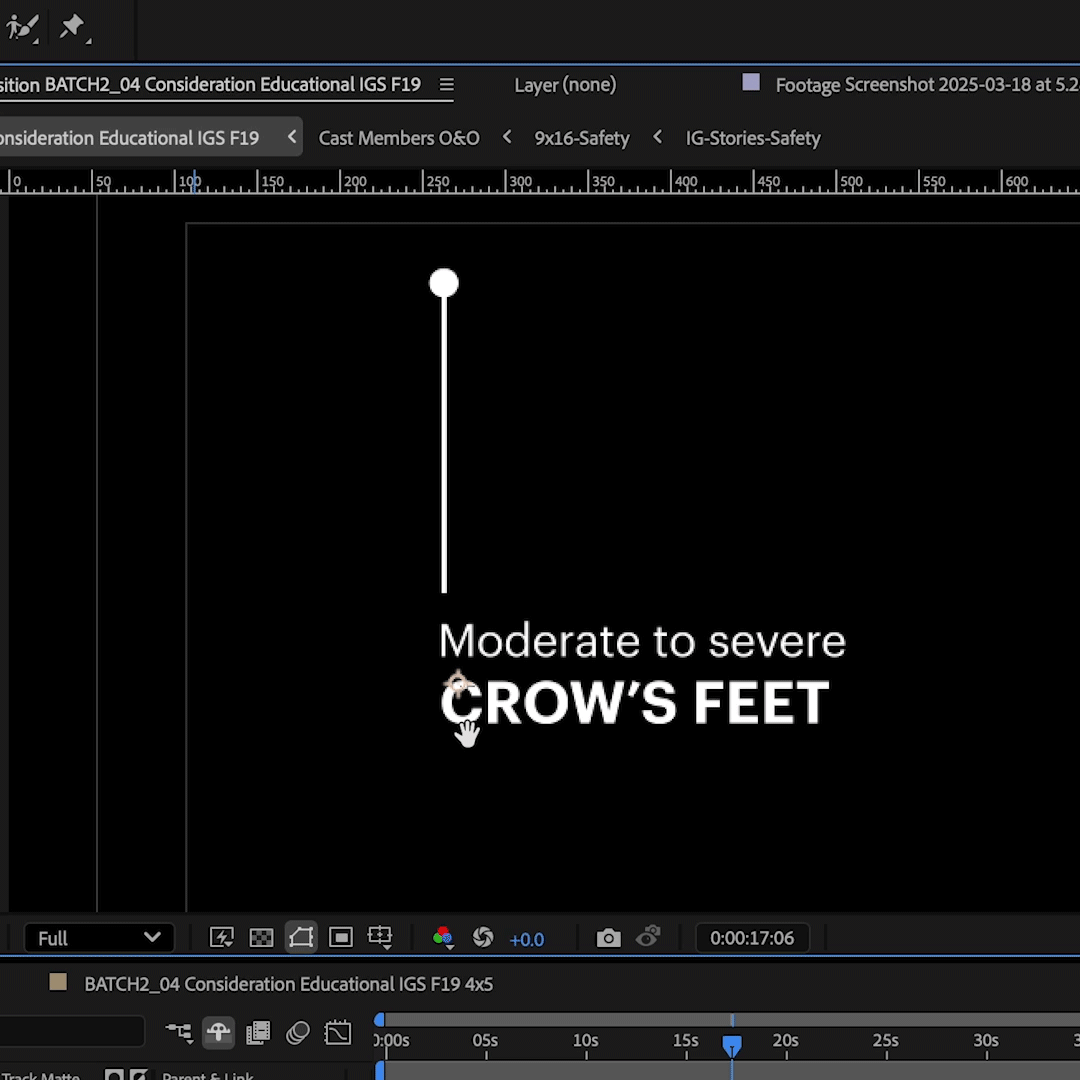Open the Composition panel menu
Screen dimensions: 1080x1080
[446, 85]
